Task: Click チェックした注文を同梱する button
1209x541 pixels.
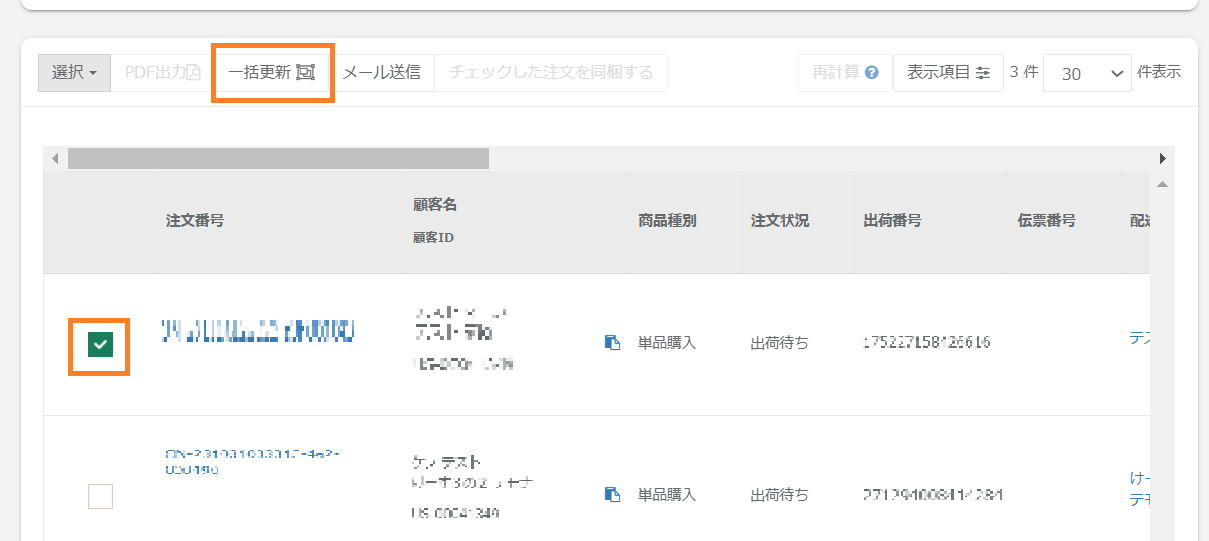Action: 551,72
